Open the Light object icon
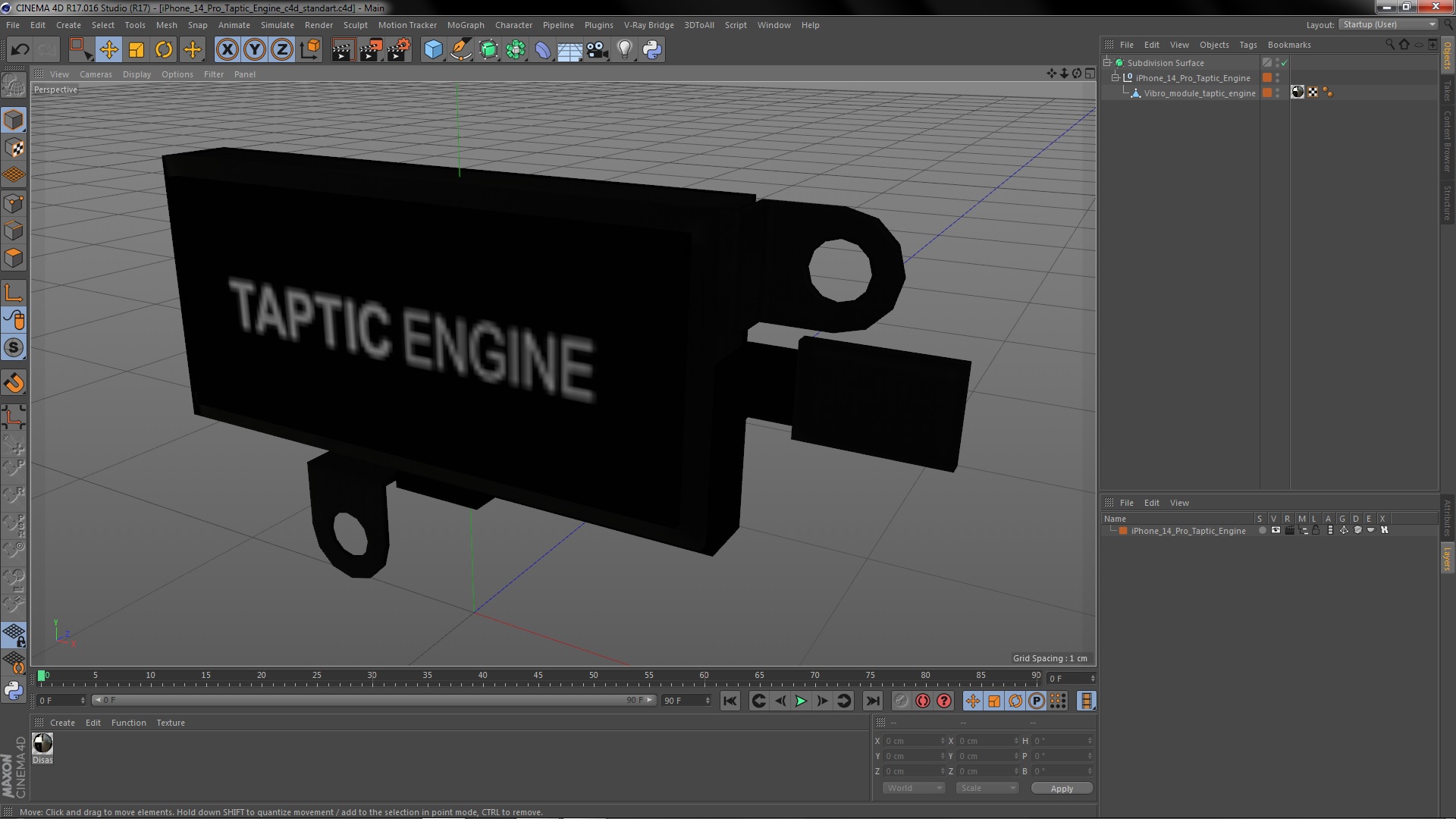 point(624,50)
